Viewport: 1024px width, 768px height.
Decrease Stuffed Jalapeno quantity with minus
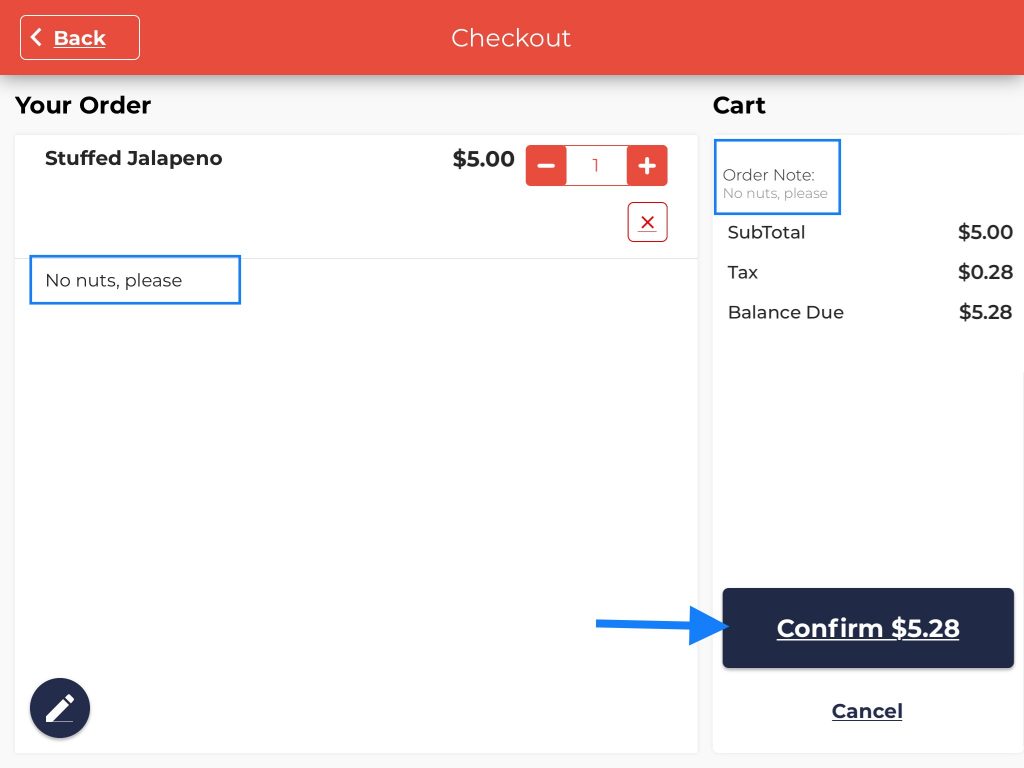pyautogui.click(x=546, y=166)
